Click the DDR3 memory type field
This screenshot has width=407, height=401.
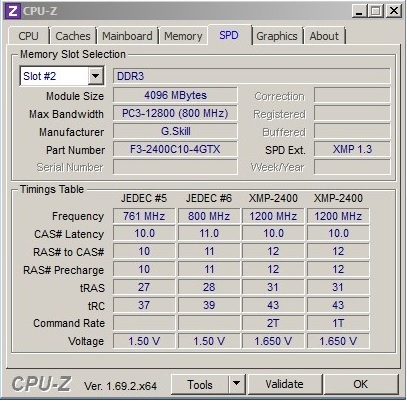tap(252, 76)
